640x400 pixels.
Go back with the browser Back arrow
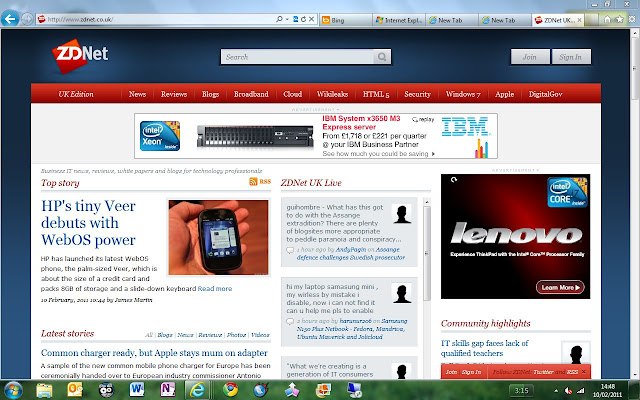10,19
